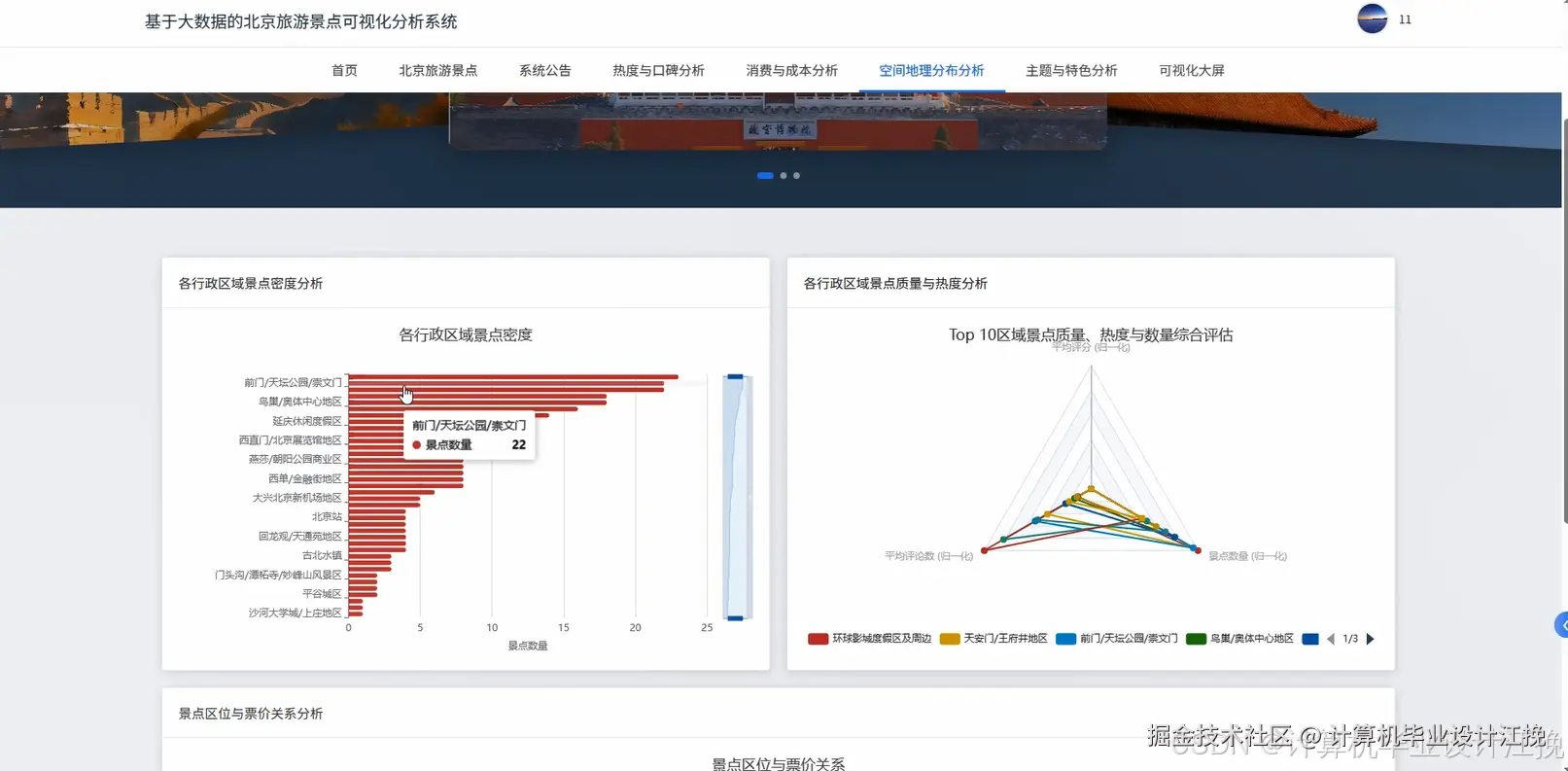Click the 西单/金融街地区 axis label
Screen dimensions: 1568x771
(x=304, y=478)
